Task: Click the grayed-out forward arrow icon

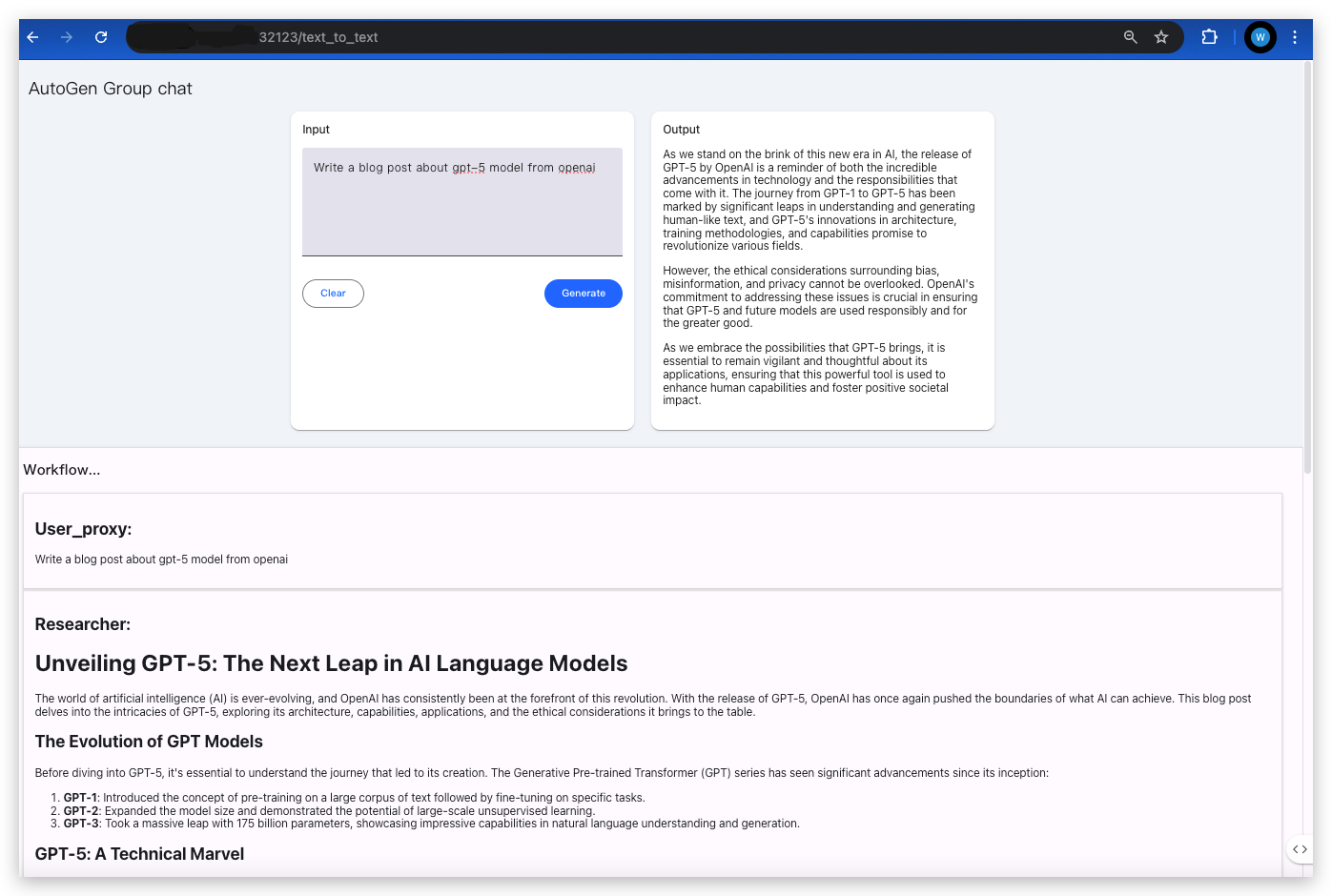Action: [x=67, y=37]
